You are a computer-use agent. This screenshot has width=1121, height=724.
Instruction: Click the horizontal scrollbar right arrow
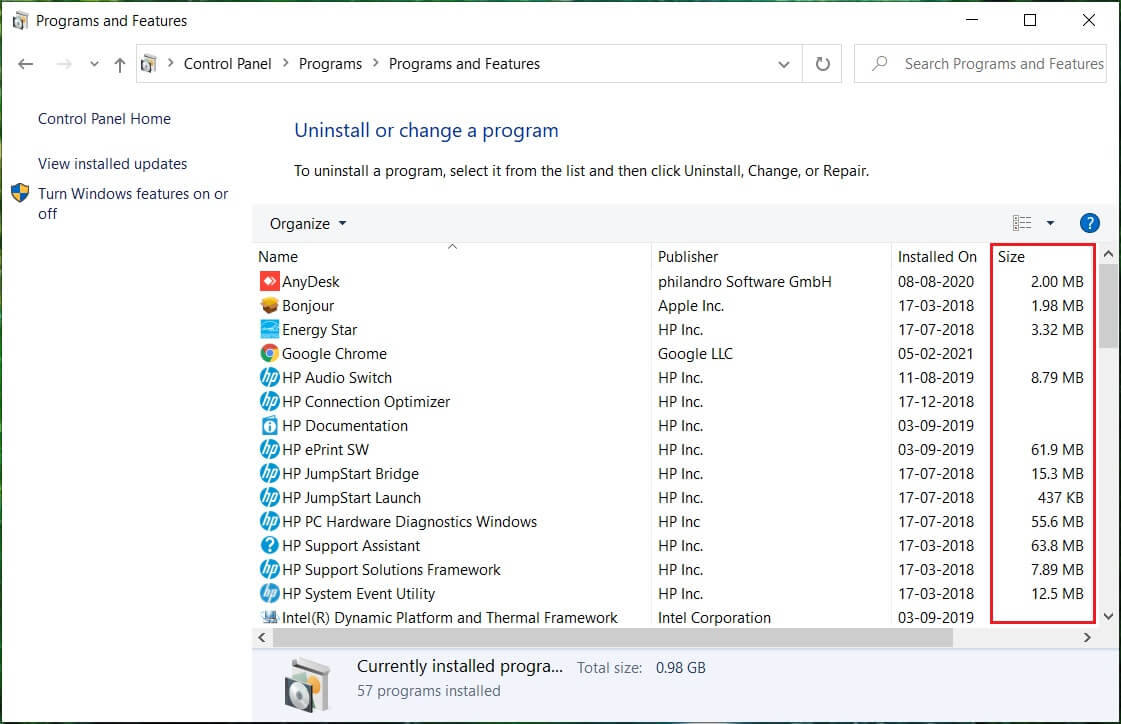(x=1087, y=637)
